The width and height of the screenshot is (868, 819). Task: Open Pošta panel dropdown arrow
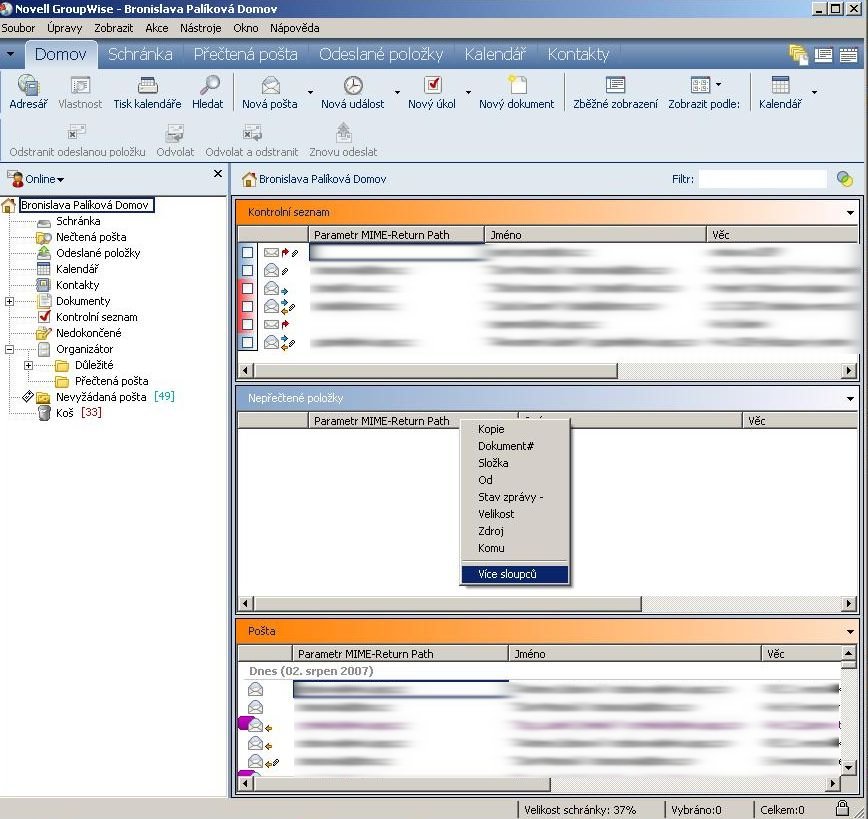tap(850, 631)
